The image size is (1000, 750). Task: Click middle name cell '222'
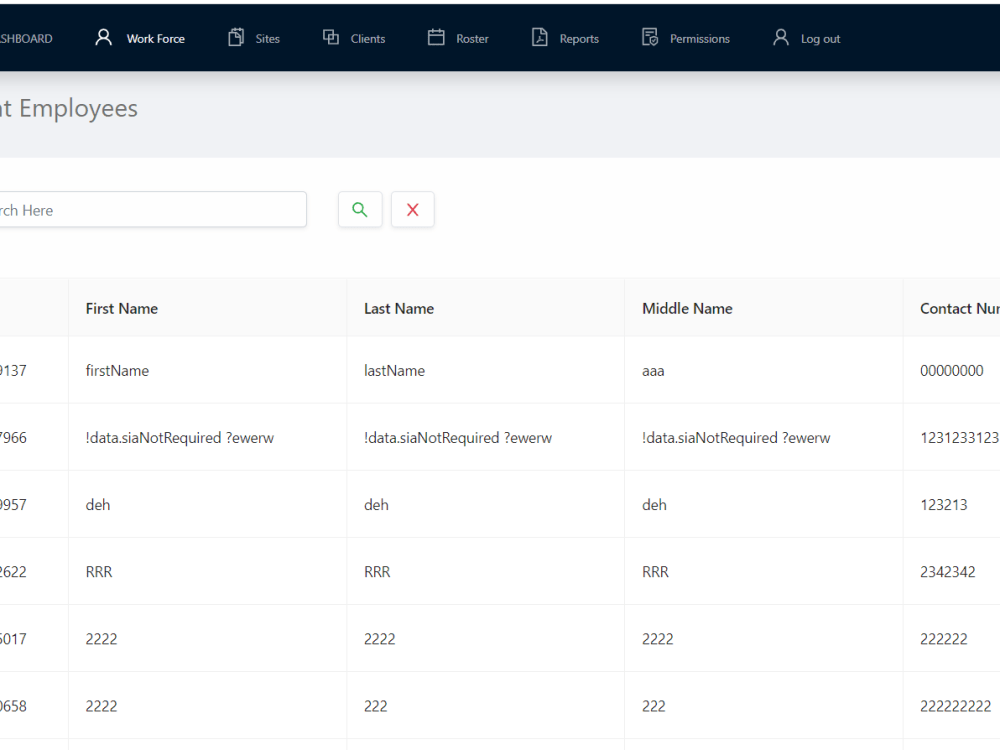point(654,706)
